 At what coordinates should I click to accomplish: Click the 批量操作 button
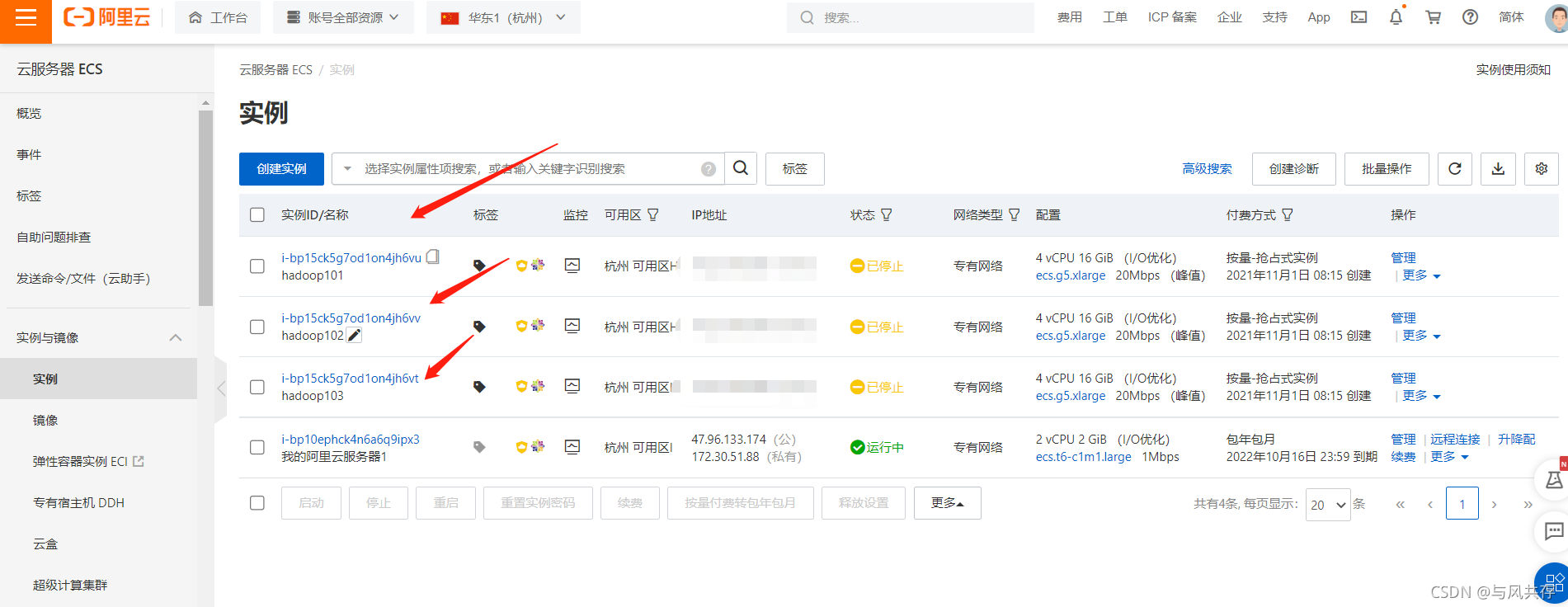1387,169
